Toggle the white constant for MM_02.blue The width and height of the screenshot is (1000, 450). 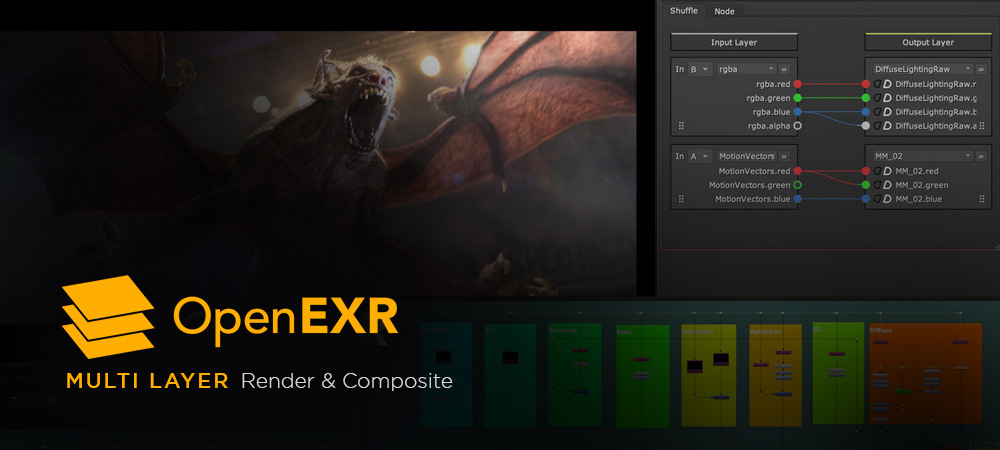pyautogui.click(x=887, y=199)
